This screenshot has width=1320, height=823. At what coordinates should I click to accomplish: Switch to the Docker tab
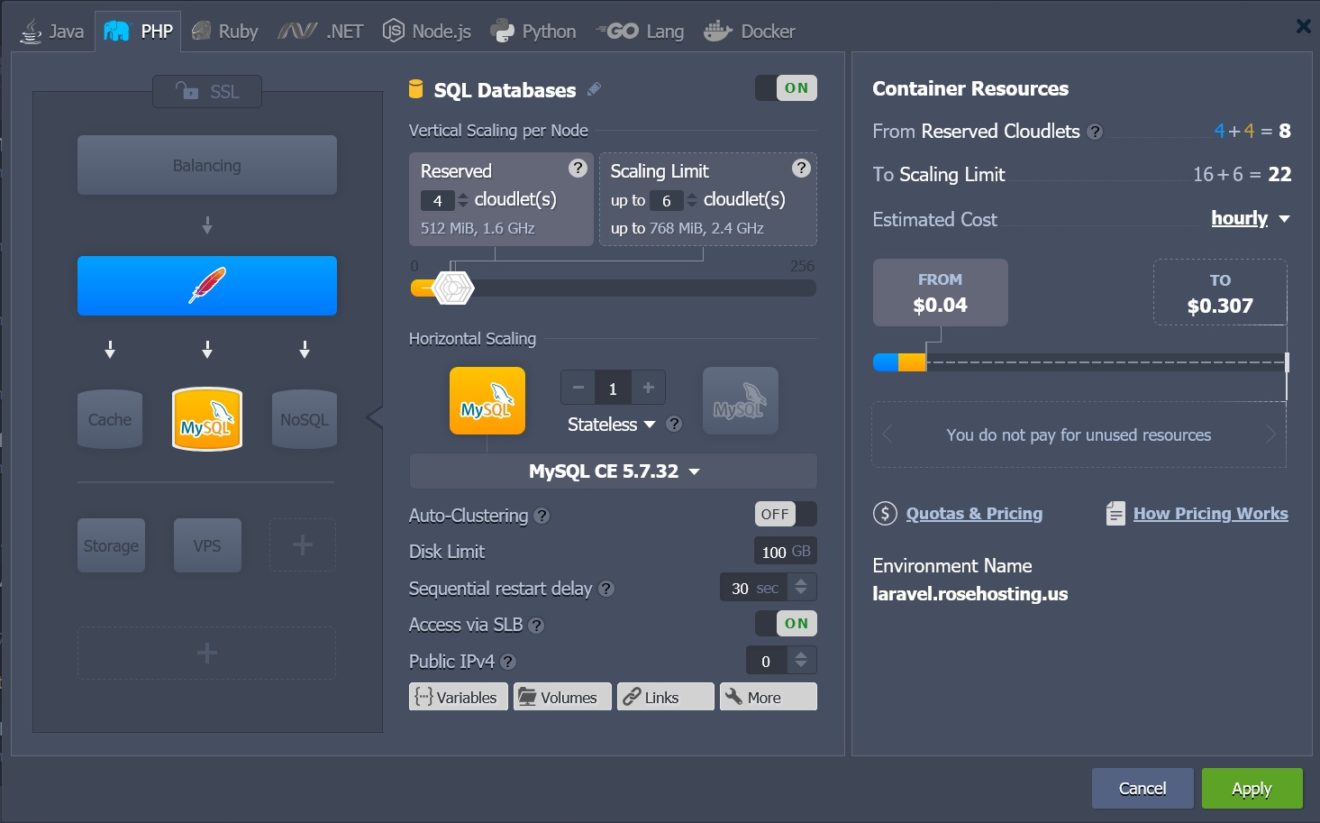(x=749, y=29)
